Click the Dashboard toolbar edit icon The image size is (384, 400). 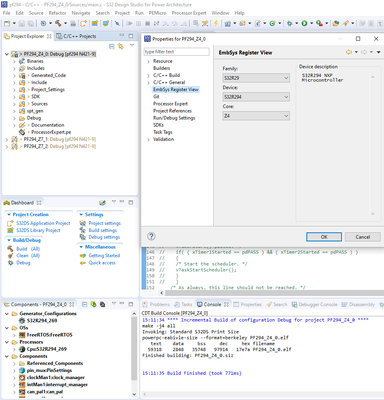(x=103, y=203)
